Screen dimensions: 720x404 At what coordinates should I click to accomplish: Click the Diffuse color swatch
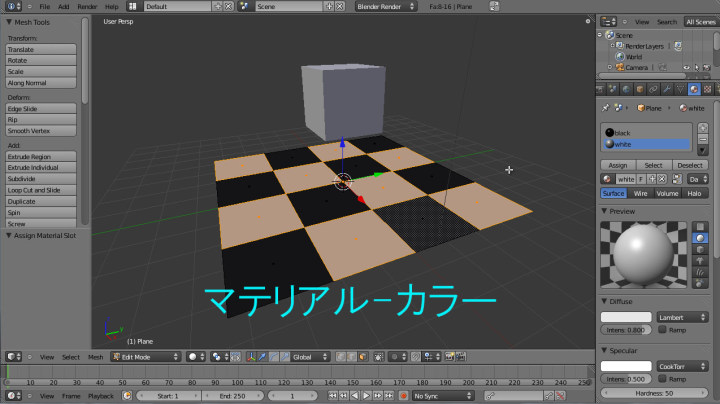click(x=626, y=317)
